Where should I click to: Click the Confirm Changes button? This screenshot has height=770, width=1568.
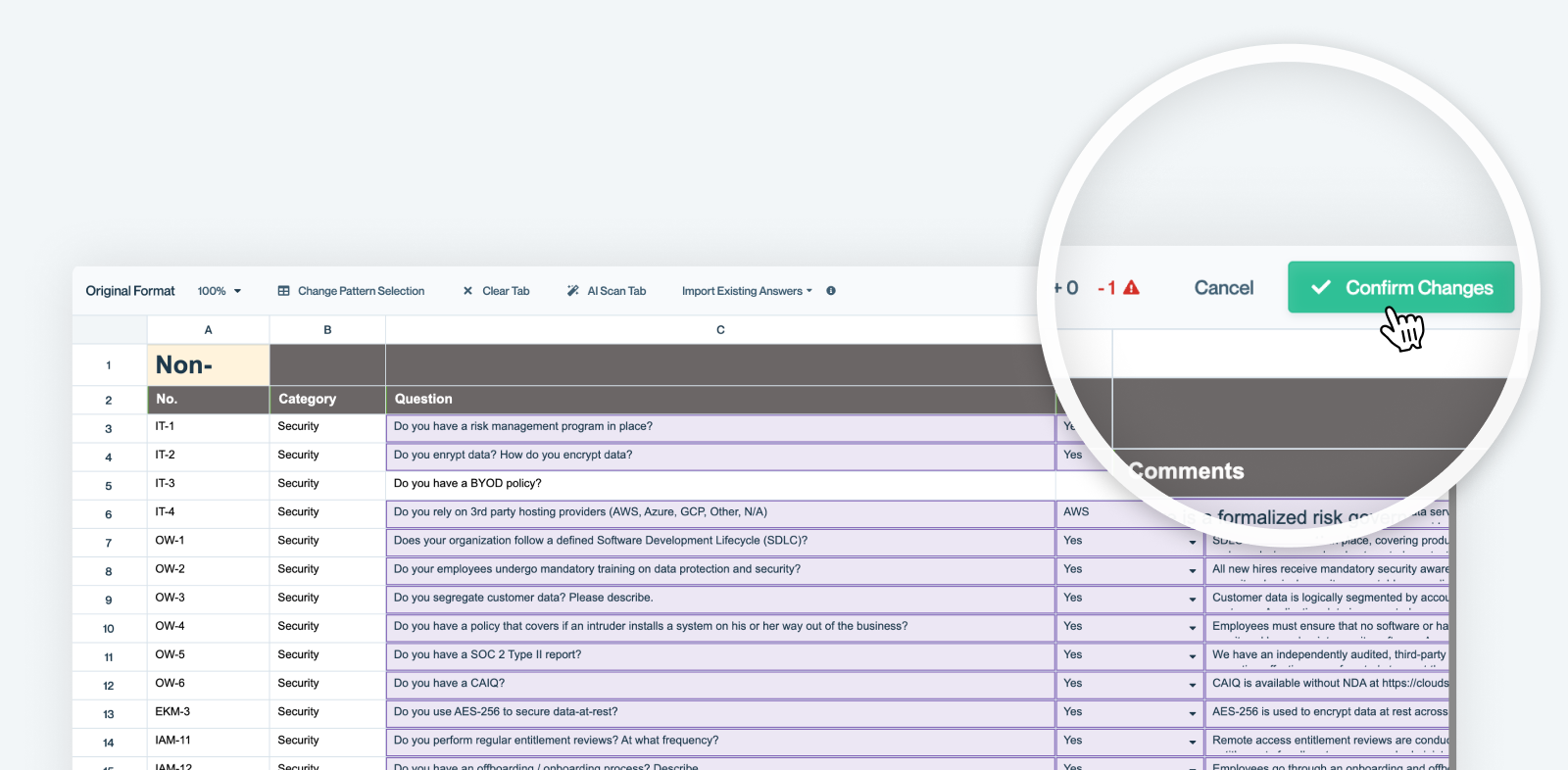pos(1400,287)
